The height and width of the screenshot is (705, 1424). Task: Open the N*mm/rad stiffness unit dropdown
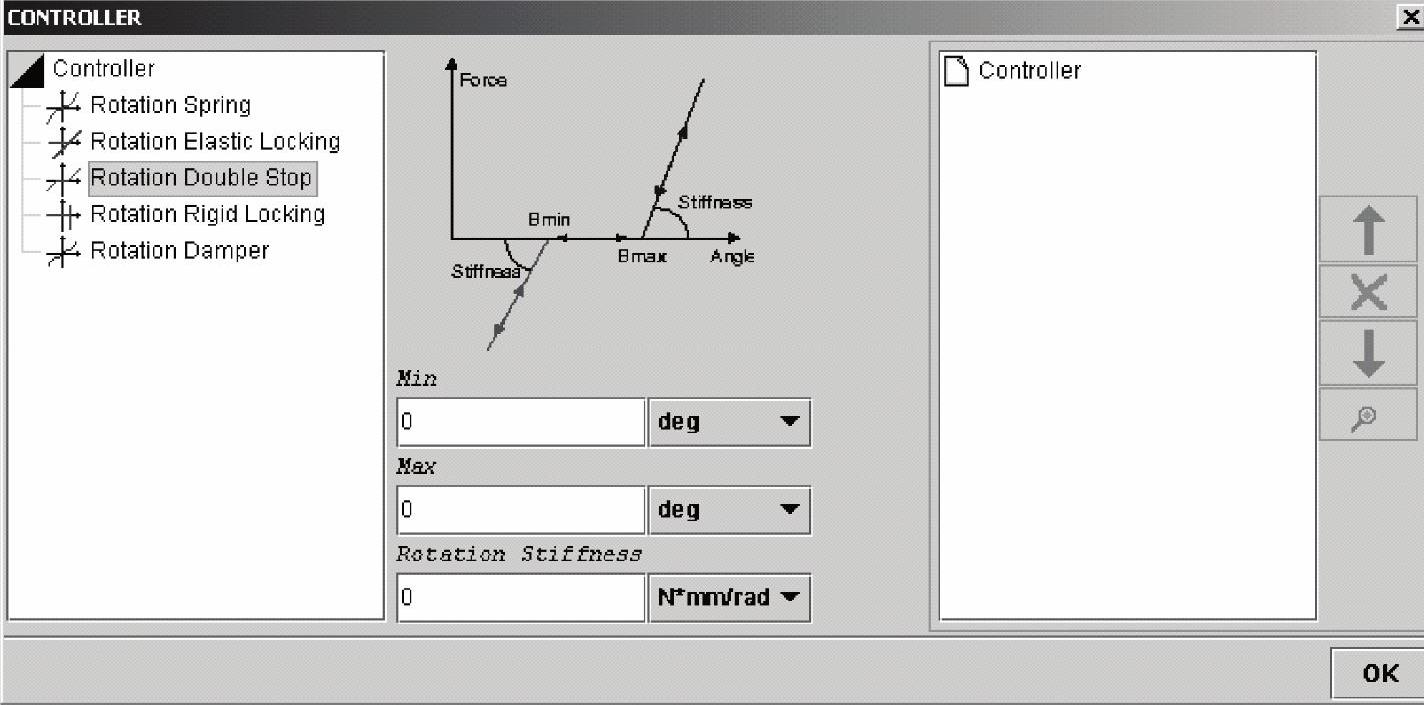(x=729, y=598)
